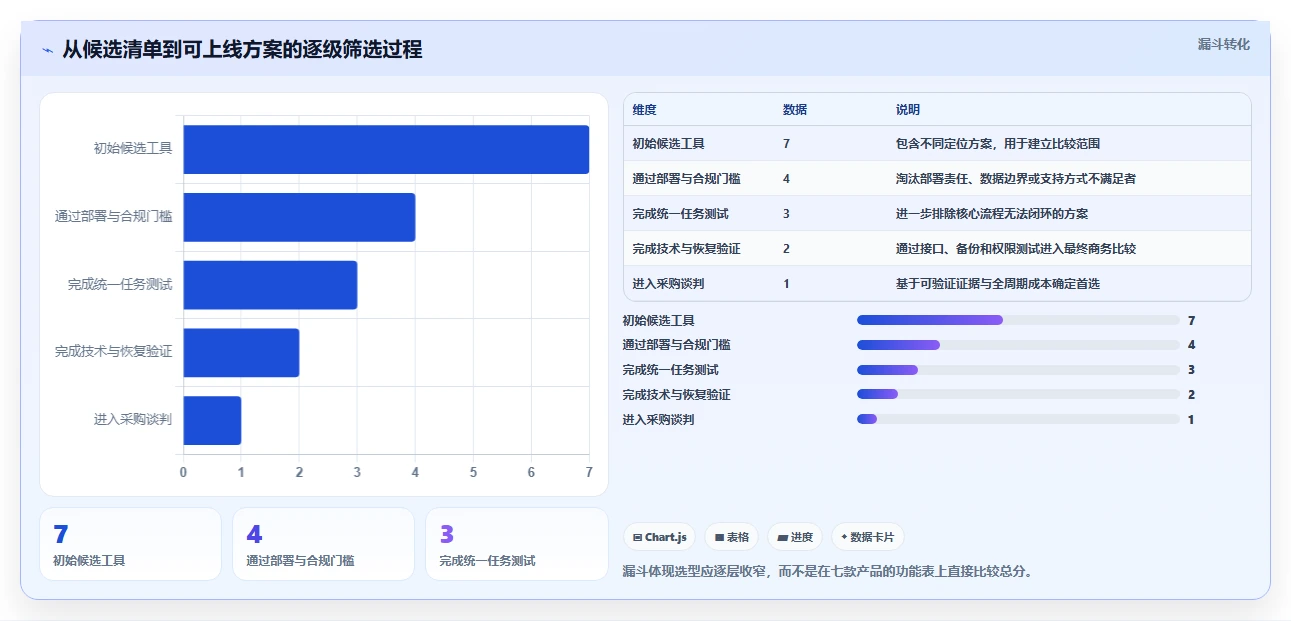Click the 通过部署与合规门槛 label in the progress list

tap(676, 345)
